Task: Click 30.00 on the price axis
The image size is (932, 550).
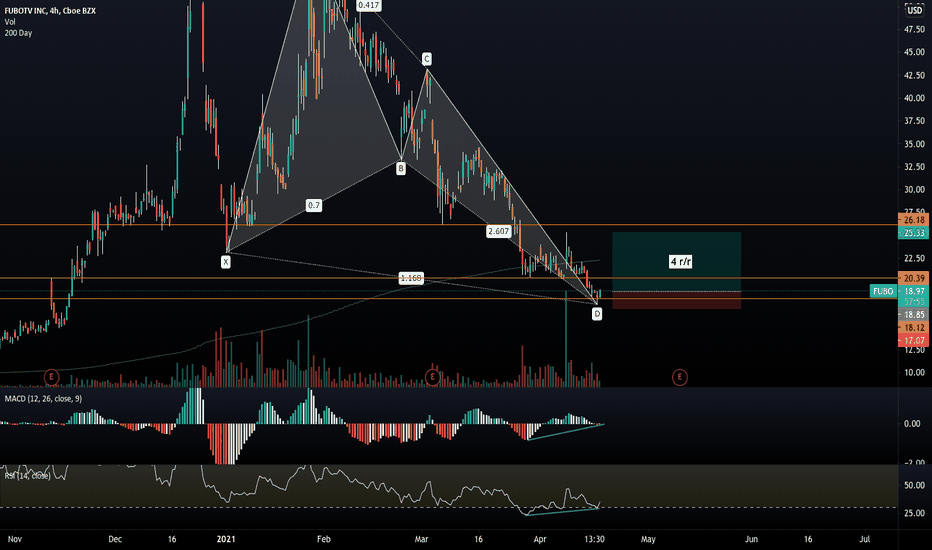Action: [914, 190]
